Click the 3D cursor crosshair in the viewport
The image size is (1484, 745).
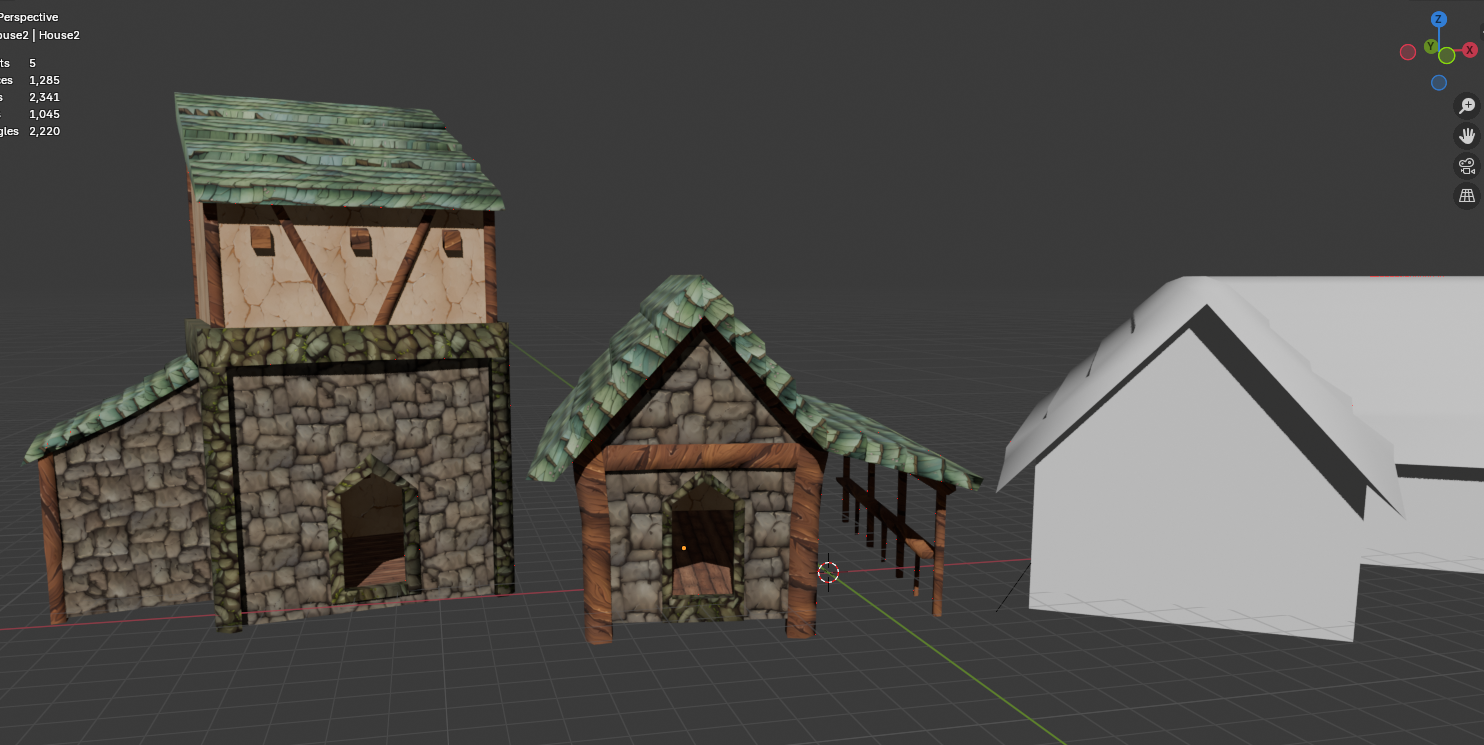point(828,572)
